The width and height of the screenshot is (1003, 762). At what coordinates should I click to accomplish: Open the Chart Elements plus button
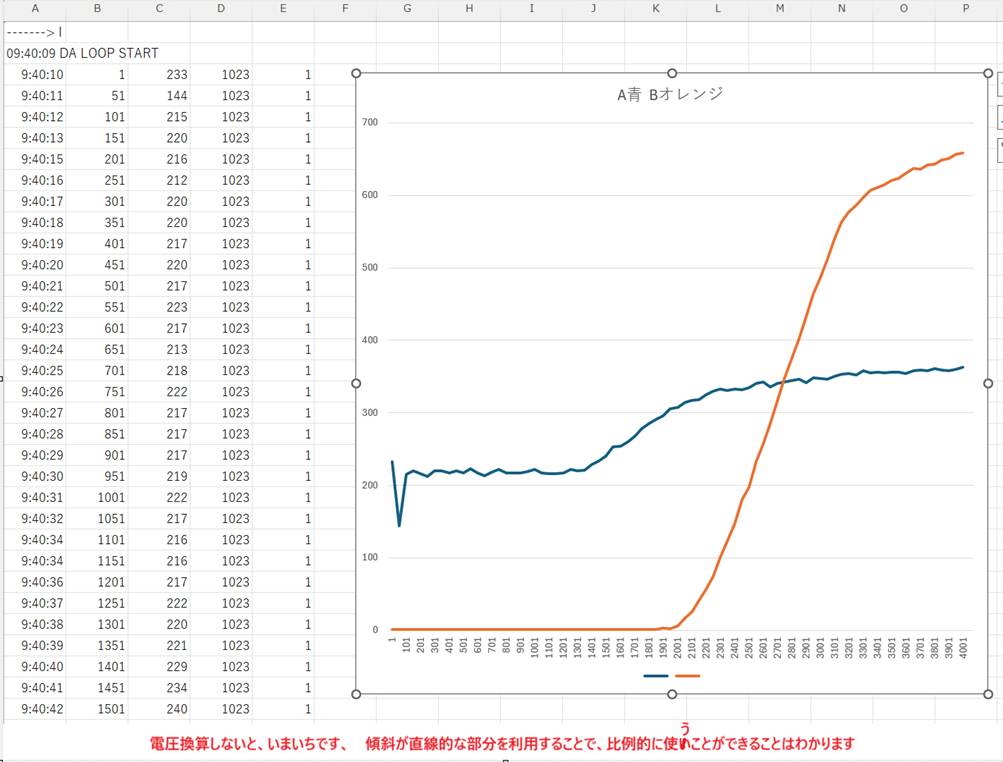999,83
